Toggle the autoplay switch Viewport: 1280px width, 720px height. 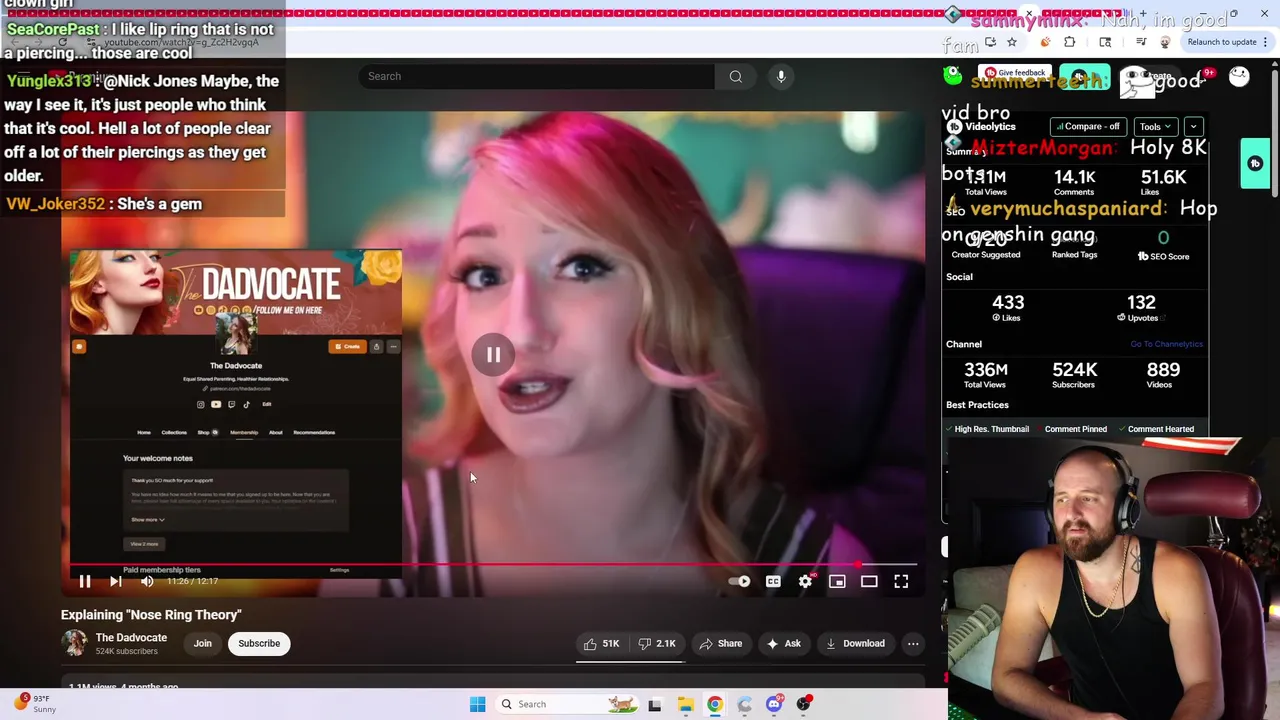pyautogui.click(x=739, y=581)
